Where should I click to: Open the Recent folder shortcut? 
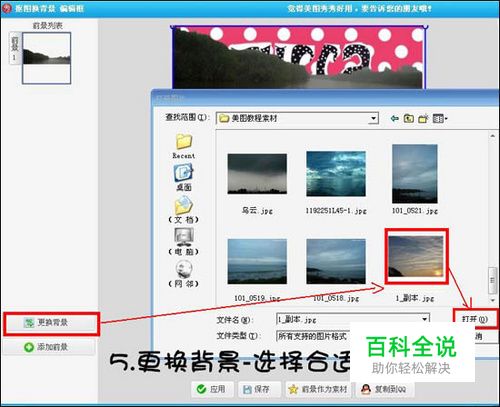point(184,146)
